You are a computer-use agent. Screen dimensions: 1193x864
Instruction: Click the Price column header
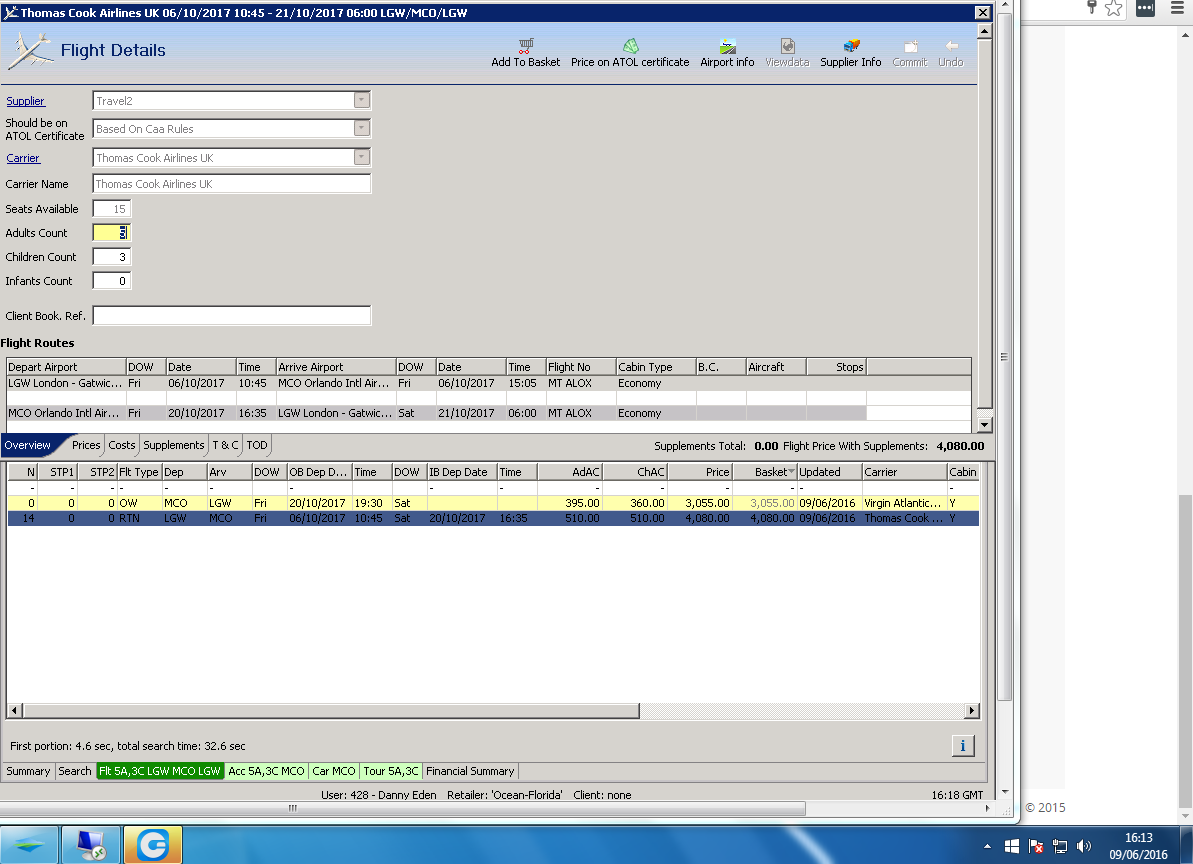pyautogui.click(x=700, y=472)
